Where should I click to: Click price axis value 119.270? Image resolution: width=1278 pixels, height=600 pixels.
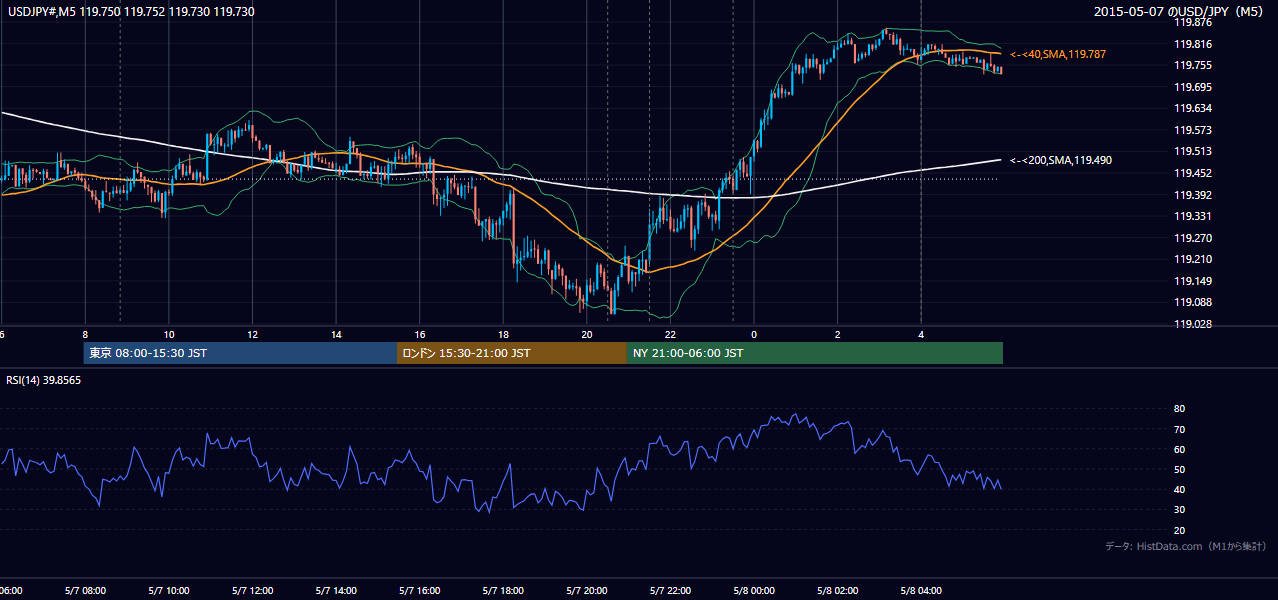pyautogui.click(x=1193, y=238)
